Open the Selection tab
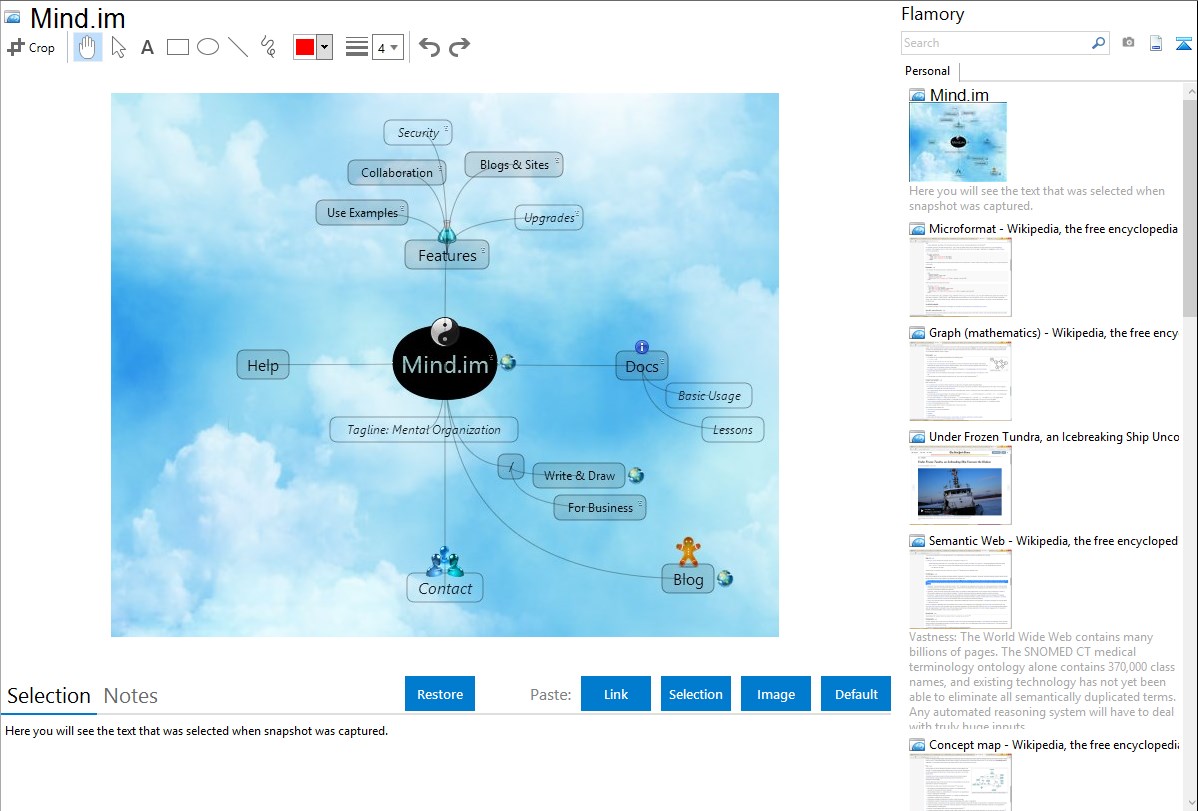The width and height of the screenshot is (1198, 811). (49, 696)
